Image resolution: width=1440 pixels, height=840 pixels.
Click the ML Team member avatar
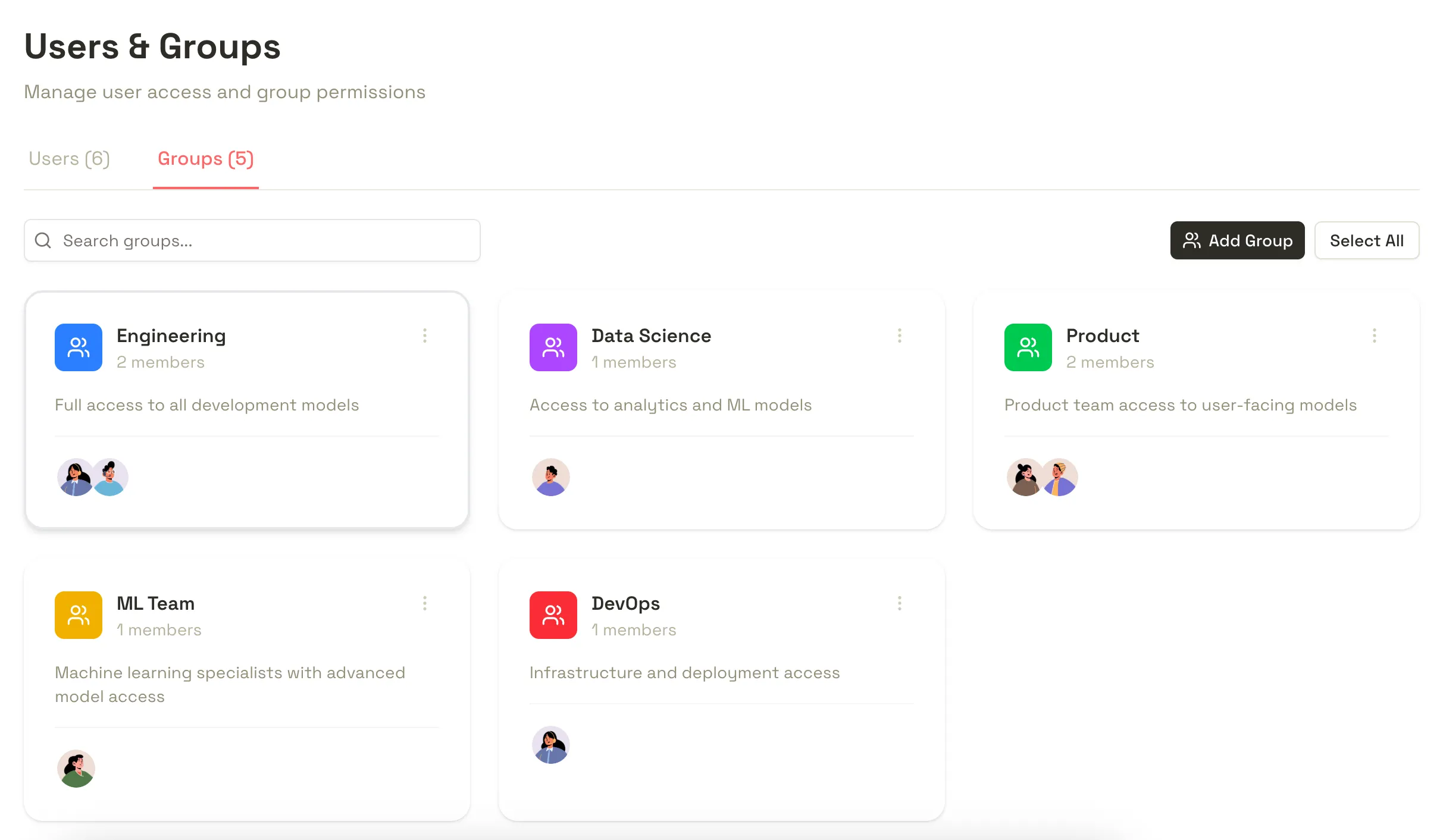point(76,769)
